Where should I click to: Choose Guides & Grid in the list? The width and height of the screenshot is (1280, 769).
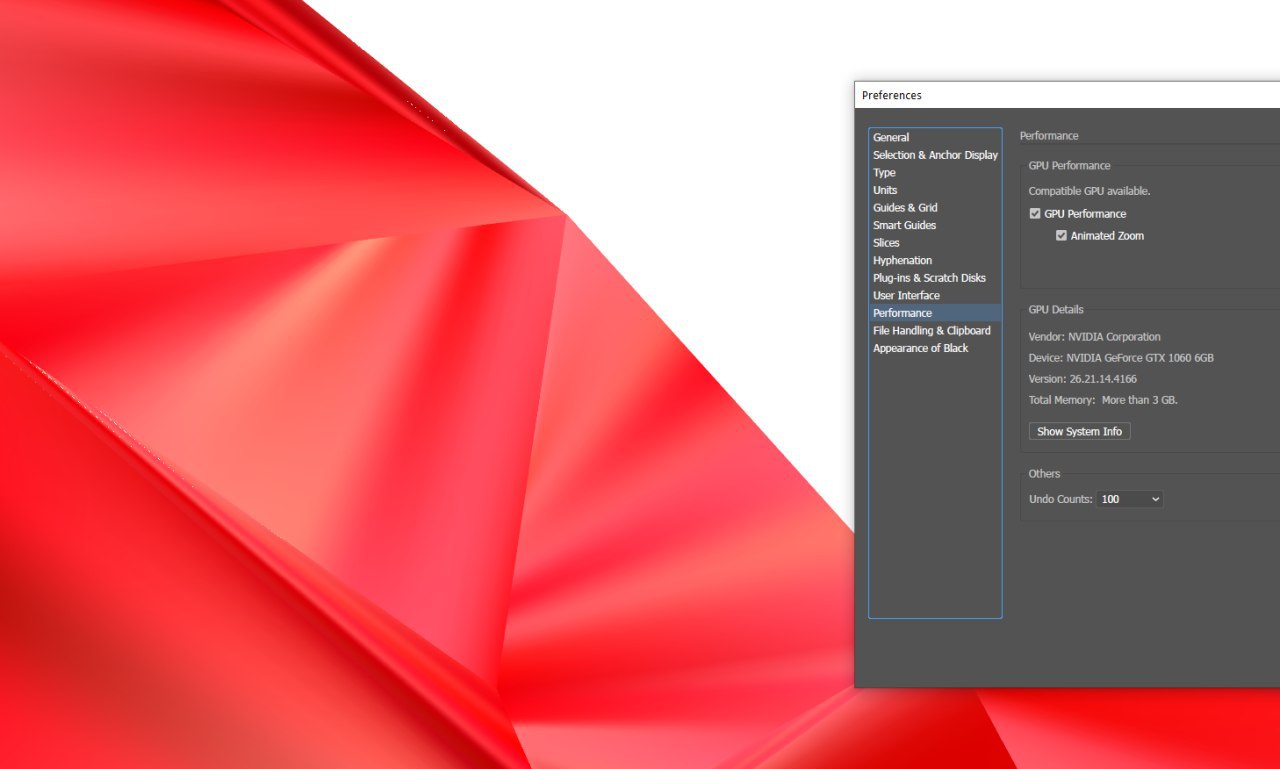(935, 208)
